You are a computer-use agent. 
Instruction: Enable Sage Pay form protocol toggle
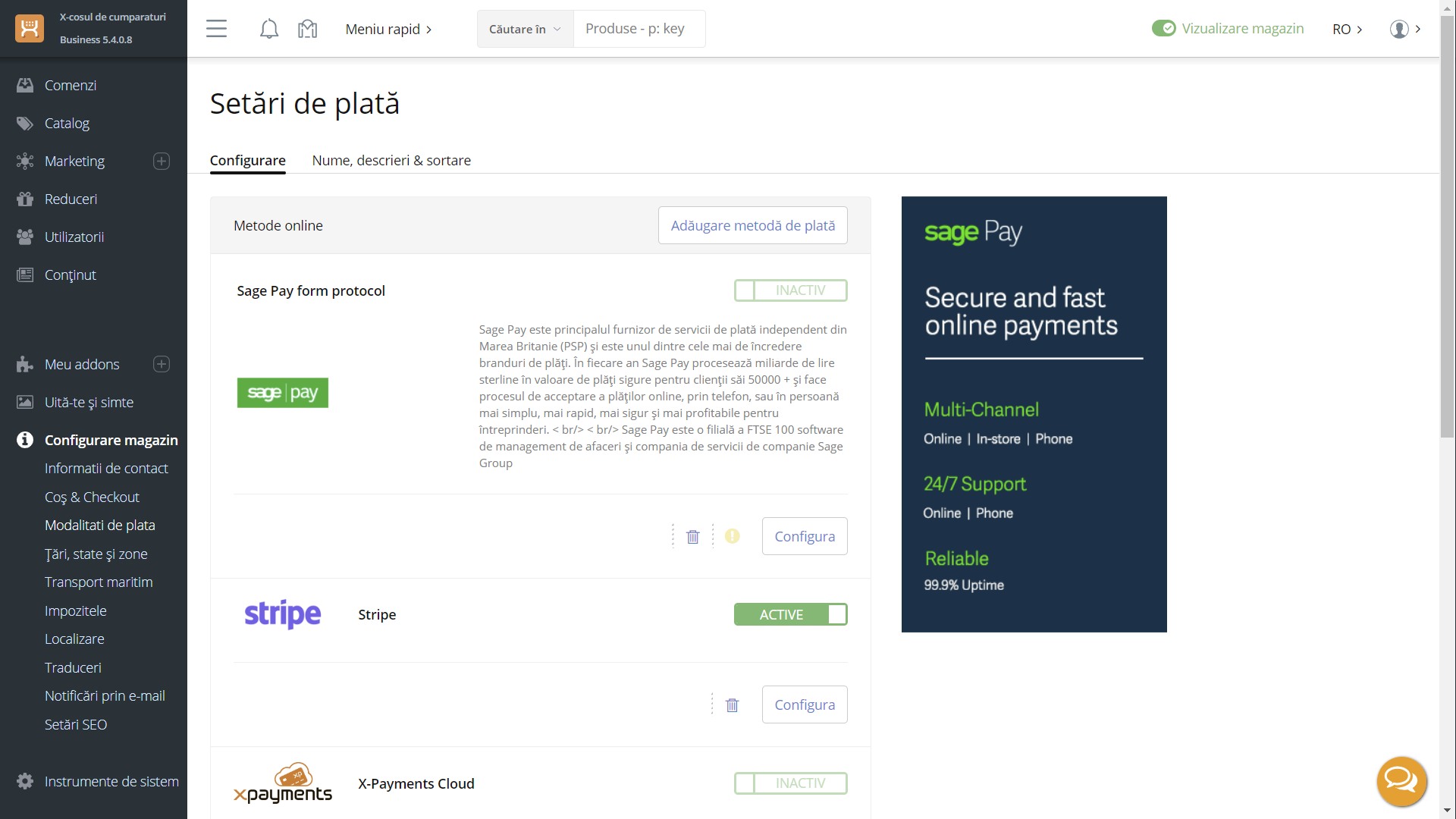pyautogui.click(x=790, y=290)
